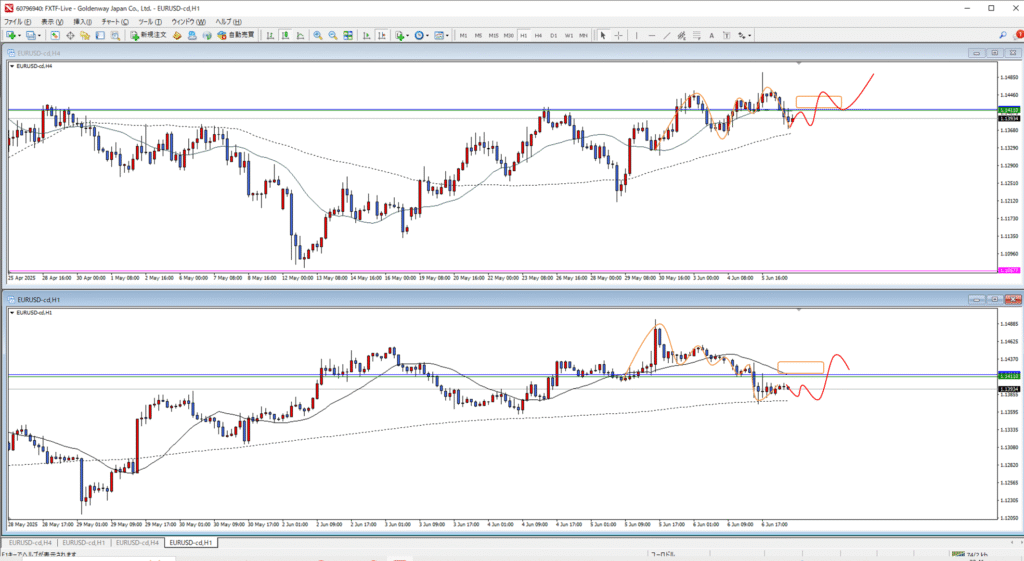Open the 表示 menu
The image size is (1024, 561).
click(x=52, y=22)
